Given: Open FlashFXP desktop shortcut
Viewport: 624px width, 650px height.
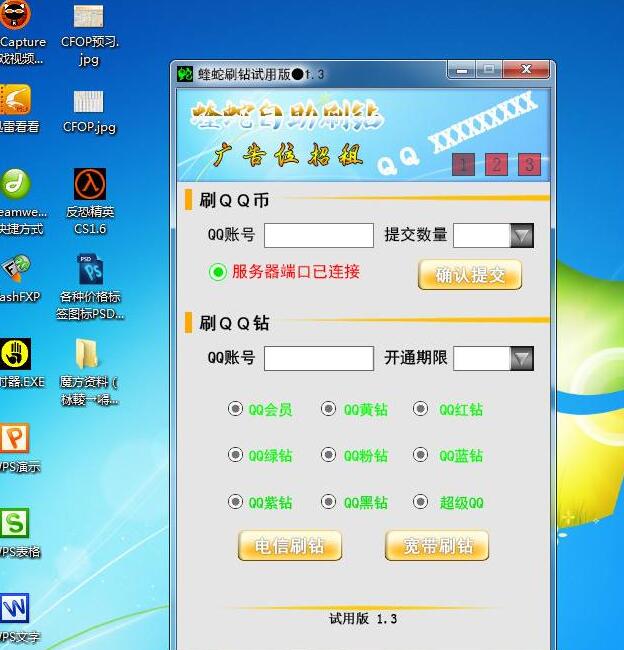Looking at the screenshot, I should click(16, 269).
